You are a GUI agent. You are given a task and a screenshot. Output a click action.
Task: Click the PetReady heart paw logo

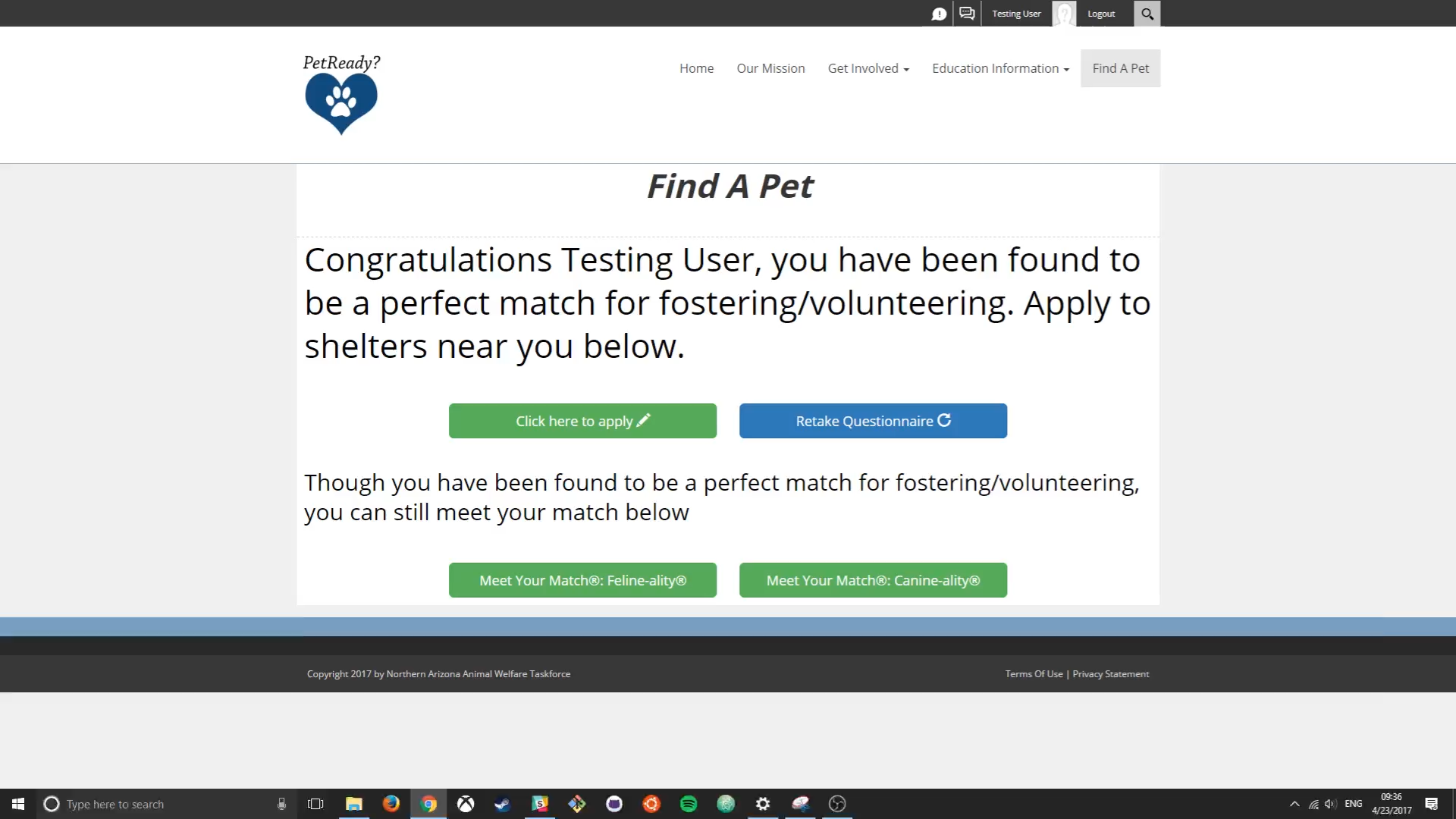(x=342, y=95)
